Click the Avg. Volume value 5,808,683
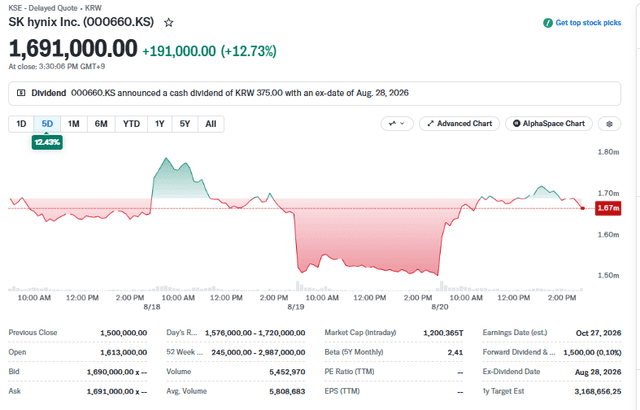The height and width of the screenshot is (410, 640). click(x=287, y=392)
